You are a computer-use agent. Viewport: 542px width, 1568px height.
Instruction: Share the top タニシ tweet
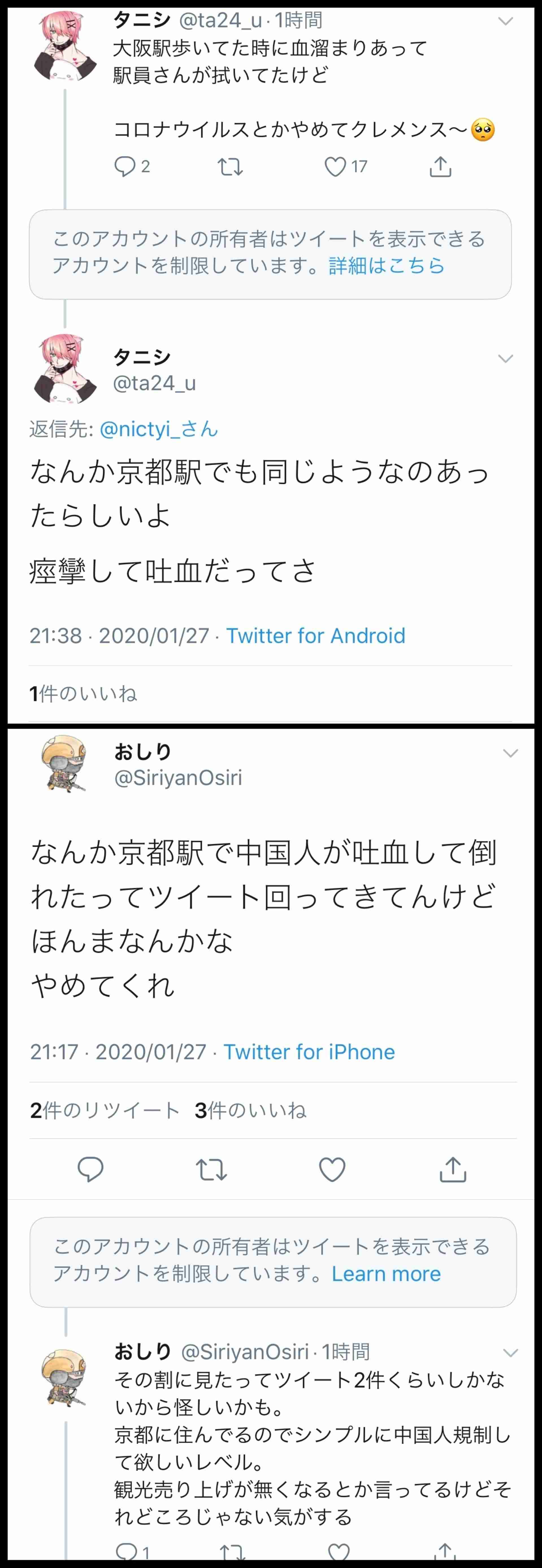pos(440,165)
